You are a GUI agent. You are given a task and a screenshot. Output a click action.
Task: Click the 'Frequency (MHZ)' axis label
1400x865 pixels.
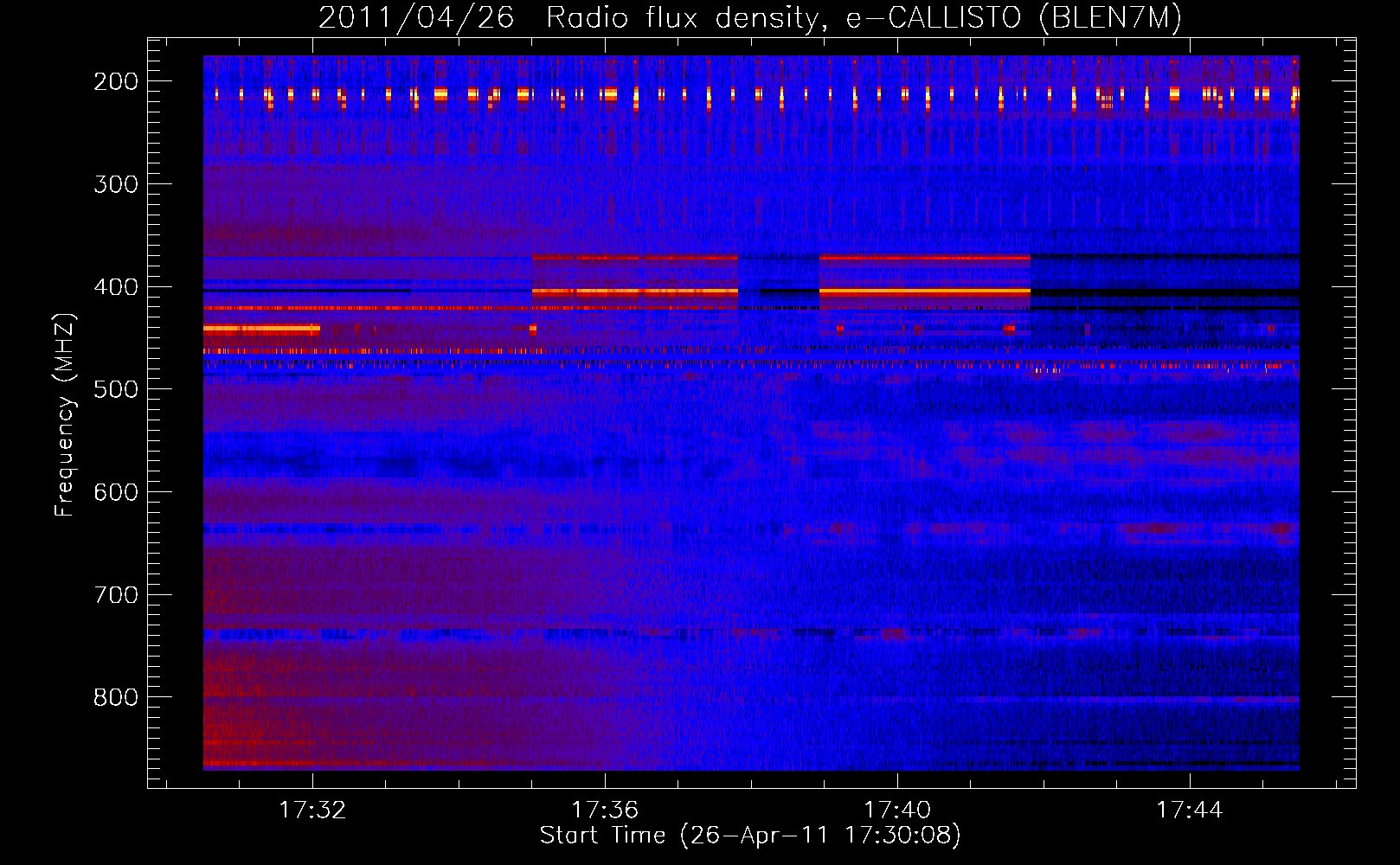coord(65,414)
